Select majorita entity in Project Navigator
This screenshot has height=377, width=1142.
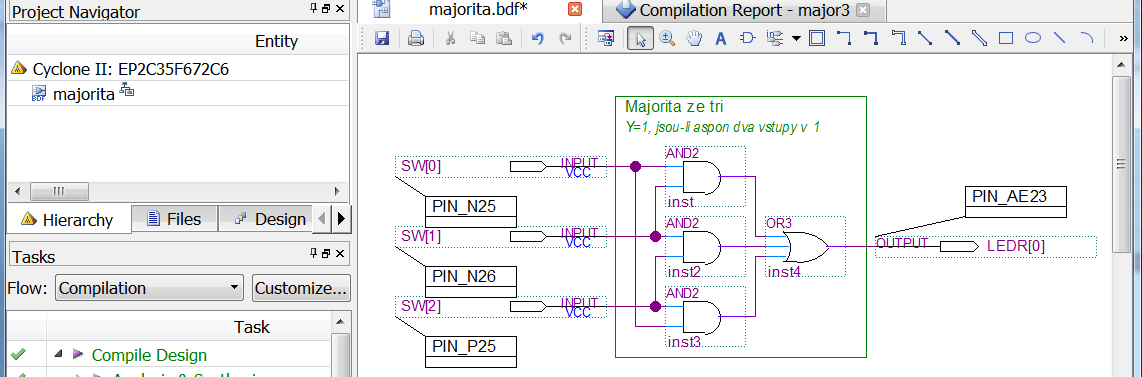[83, 94]
